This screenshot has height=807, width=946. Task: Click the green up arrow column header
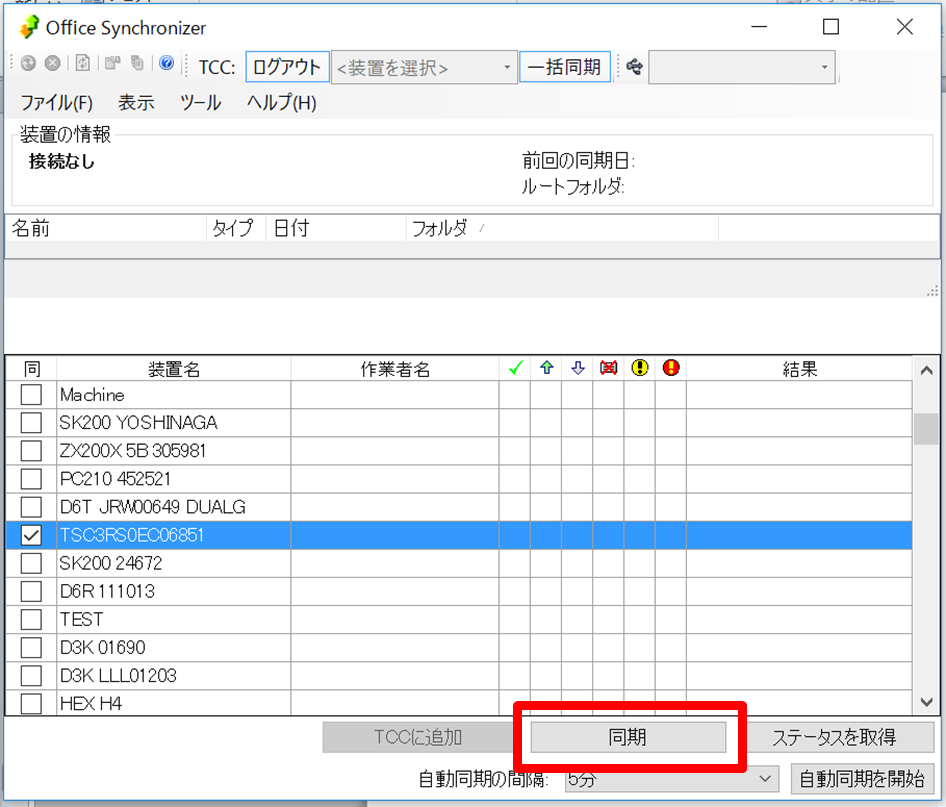click(x=546, y=369)
